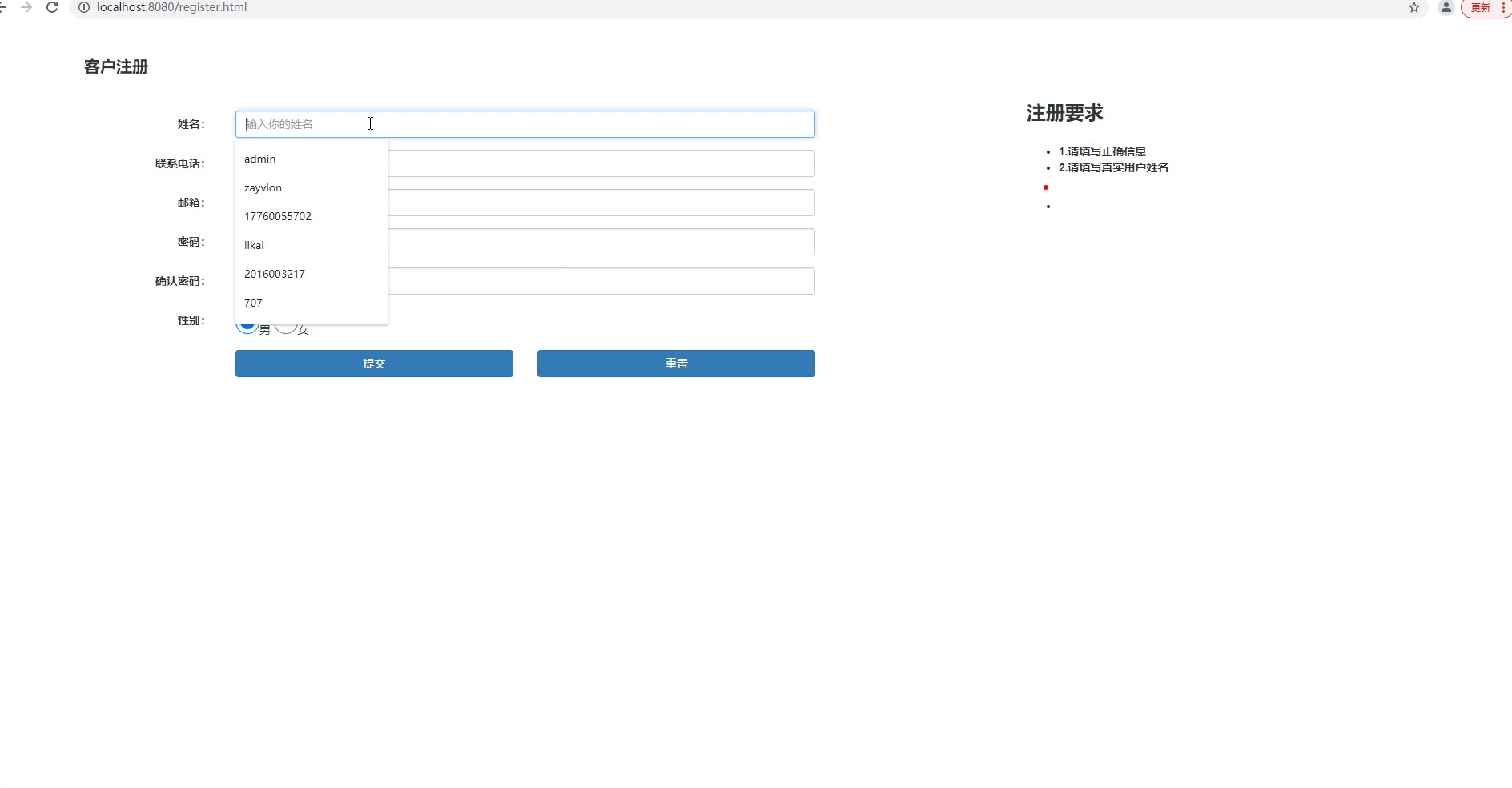1512x788 pixels.
Task: Click the 确认密码 confirm password field
Action: click(x=601, y=281)
